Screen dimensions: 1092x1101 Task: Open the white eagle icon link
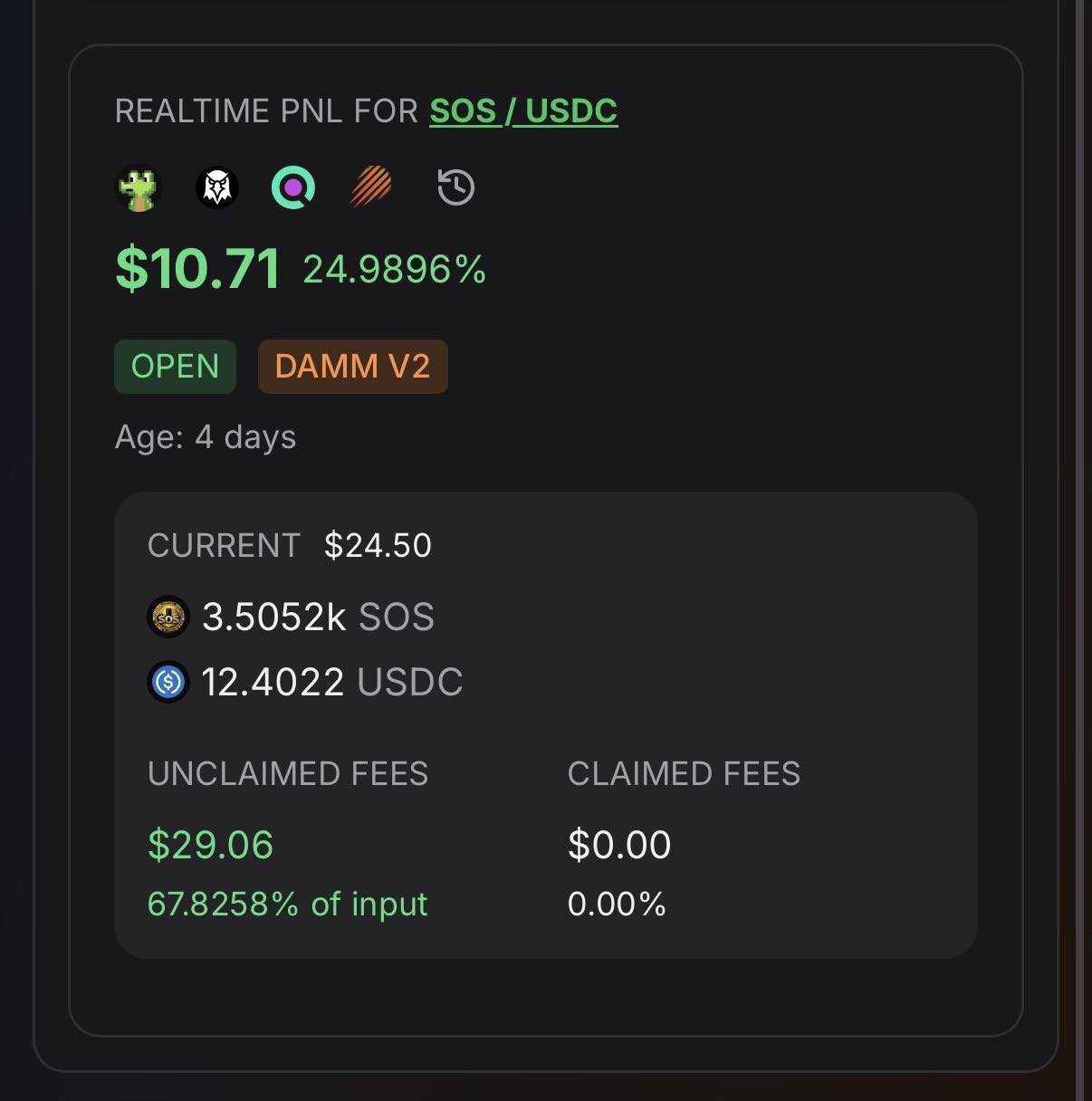click(x=217, y=188)
